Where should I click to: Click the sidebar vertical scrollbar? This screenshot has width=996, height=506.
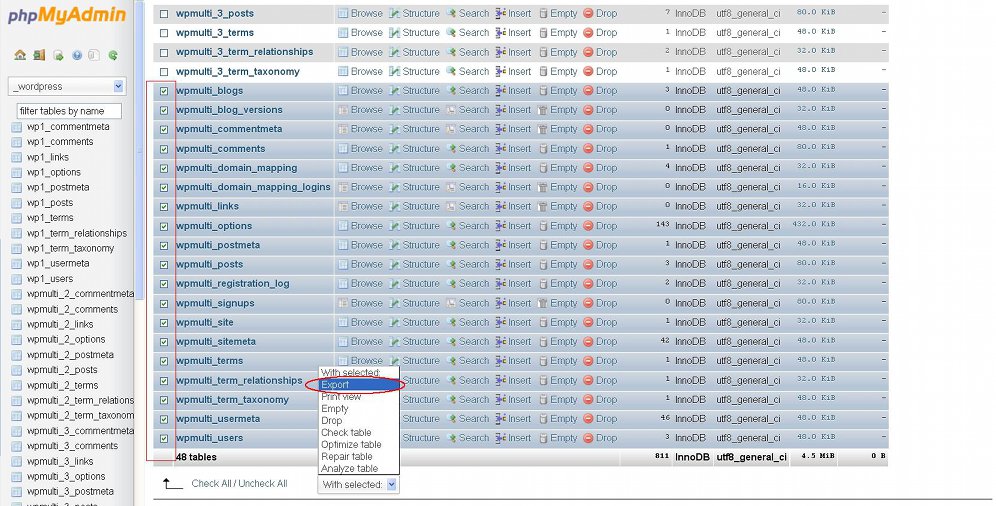click(x=140, y=152)
